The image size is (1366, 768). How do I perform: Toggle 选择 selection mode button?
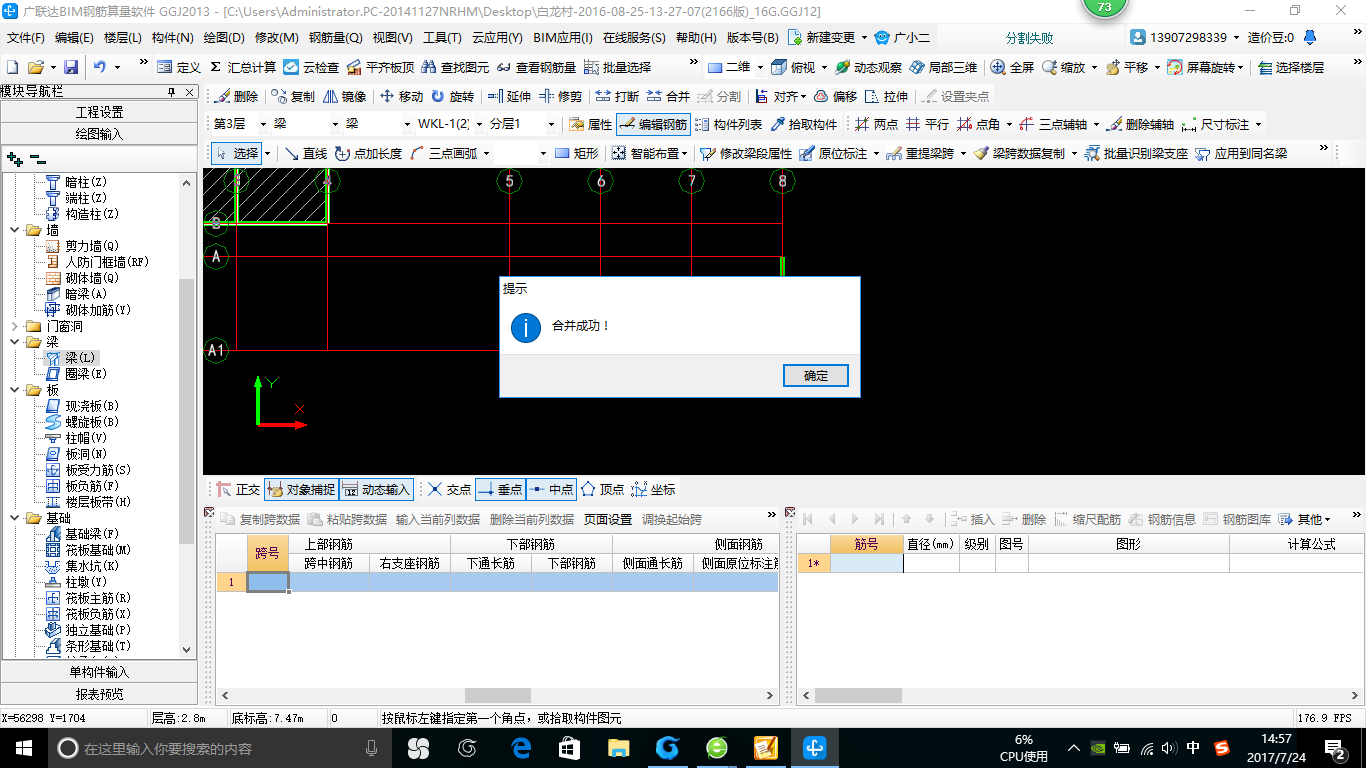pos(238,153)
